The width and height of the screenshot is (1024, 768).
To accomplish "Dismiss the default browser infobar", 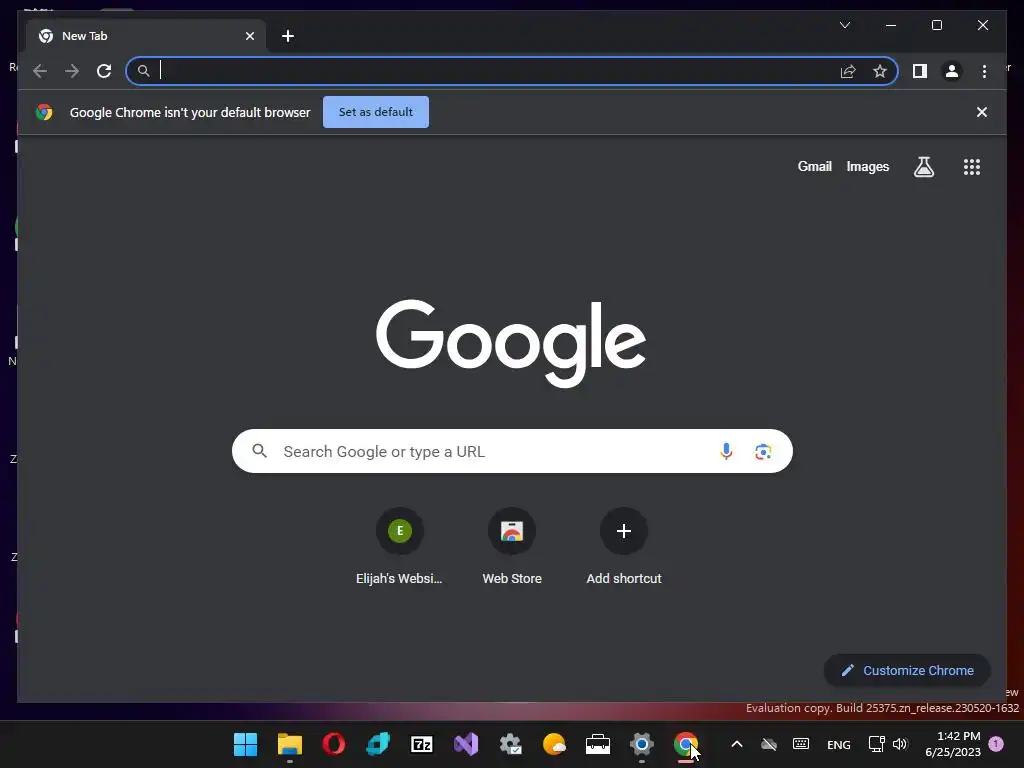I will coord(982,112).
